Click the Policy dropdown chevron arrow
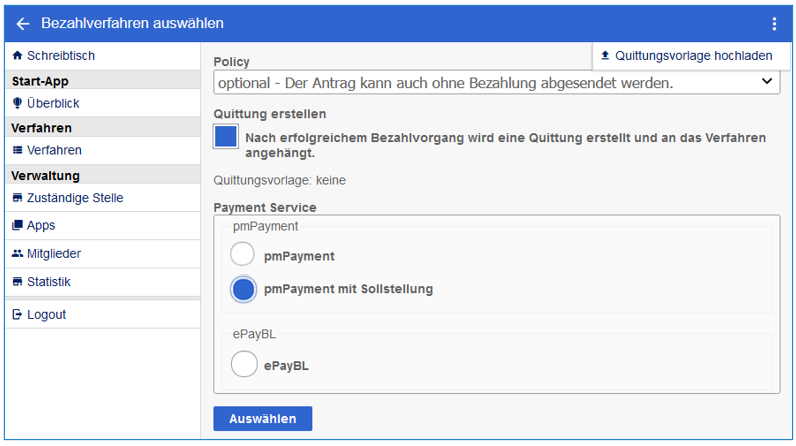Screen dimensions: 796x446 click(766, 82)
